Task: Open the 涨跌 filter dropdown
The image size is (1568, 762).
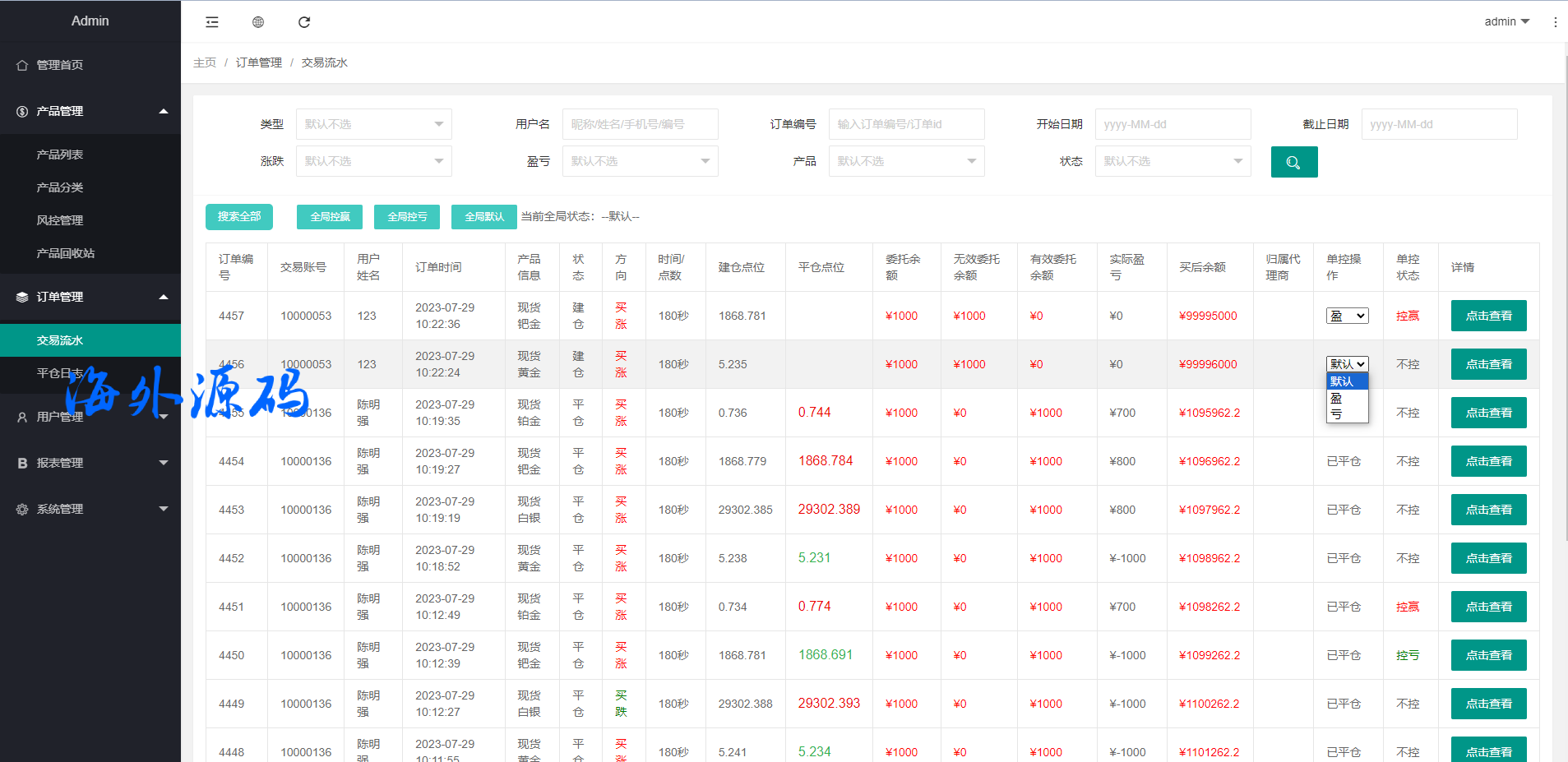Action: click(373, 161)
